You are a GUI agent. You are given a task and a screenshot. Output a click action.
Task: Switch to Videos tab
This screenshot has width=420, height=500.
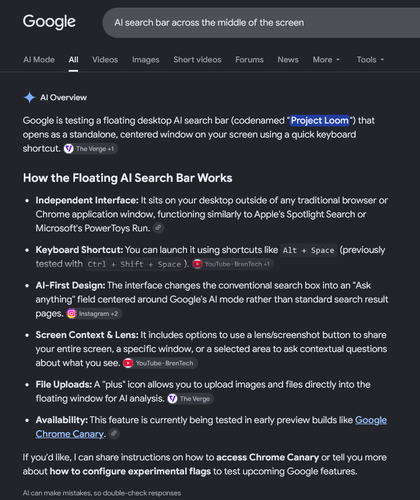tap(105, 60)
